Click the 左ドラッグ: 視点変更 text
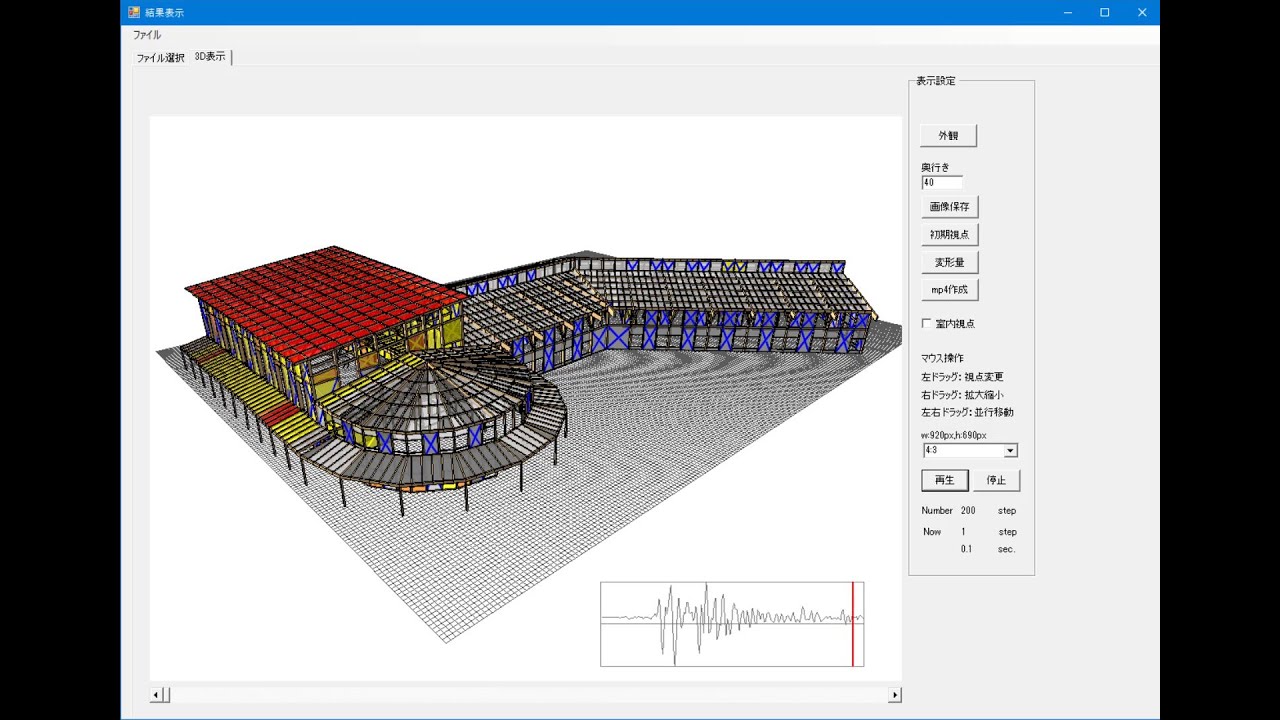Viewport: 1280px width, 720px height. click(962, 377)
